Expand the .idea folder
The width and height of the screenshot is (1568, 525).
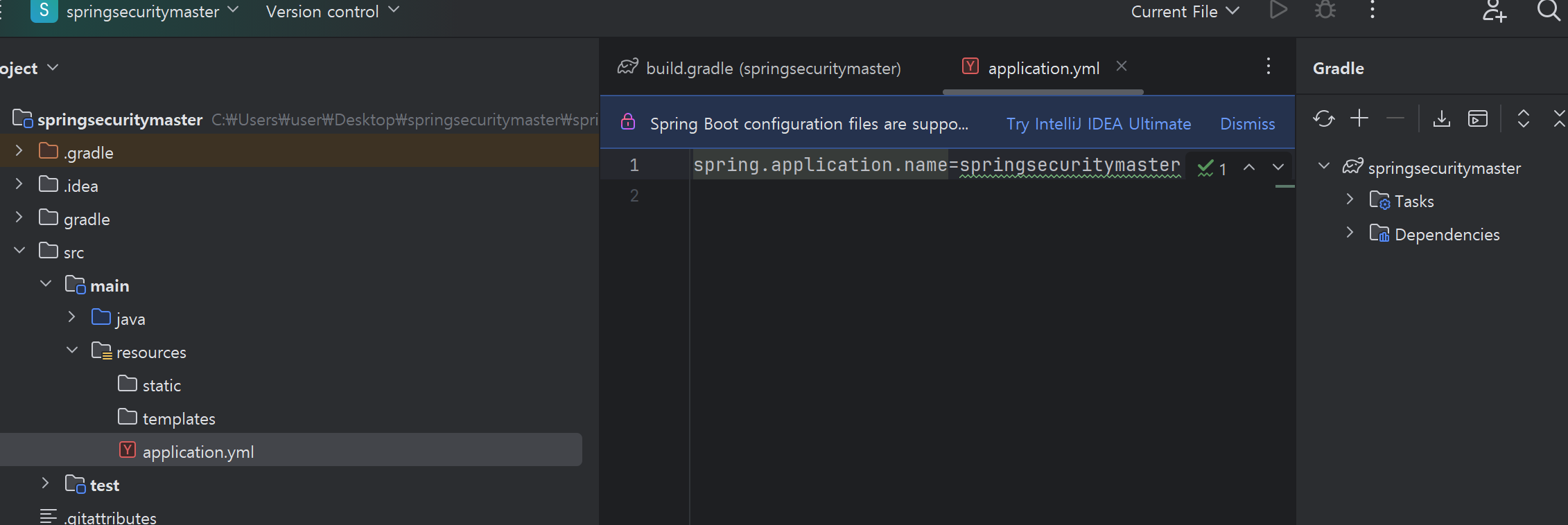tap(19, 184)
